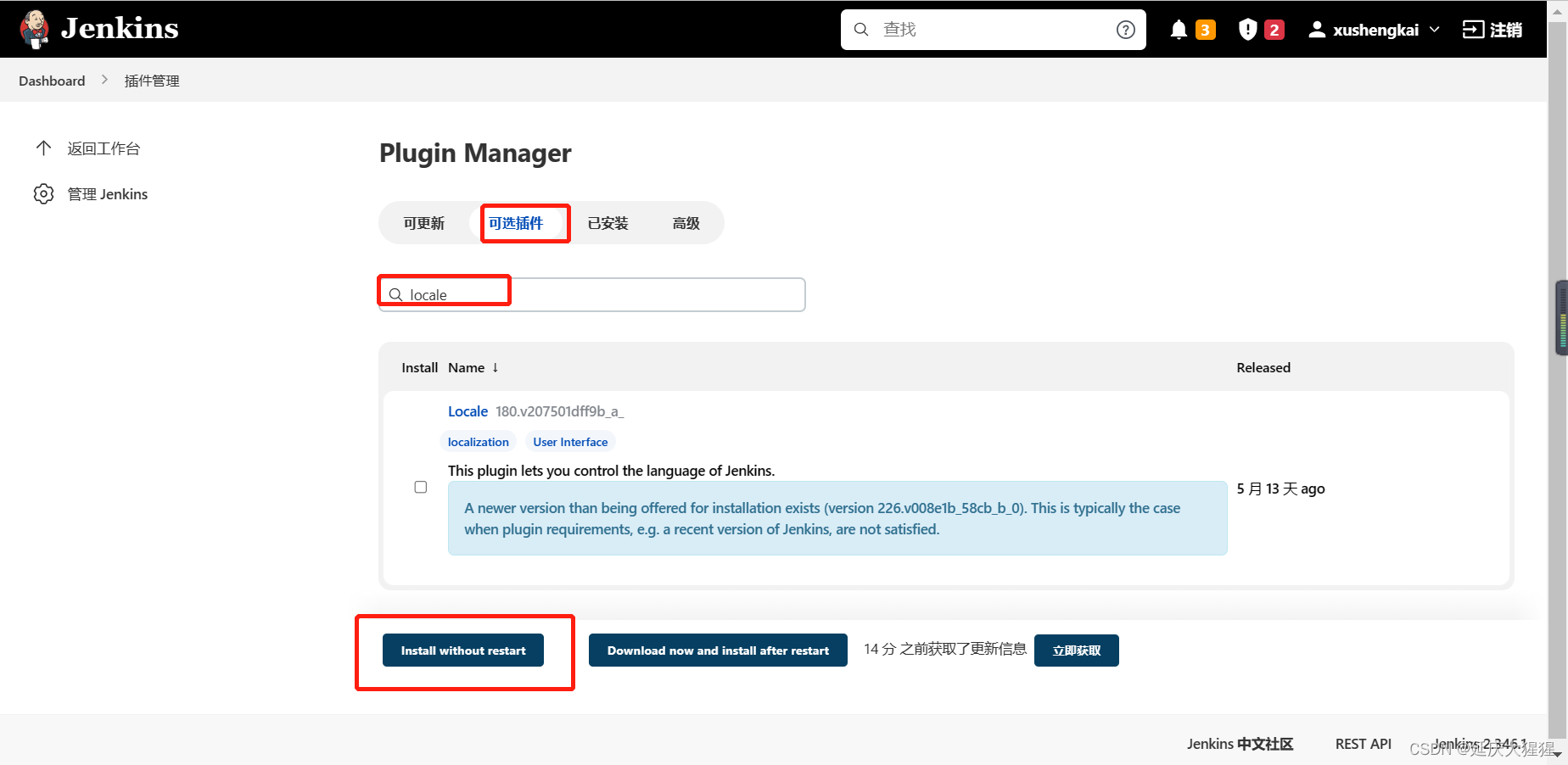Screen dimensions: 1568x765
Task: Click the page vertical scrollbar
Action: pos(1557,382)
